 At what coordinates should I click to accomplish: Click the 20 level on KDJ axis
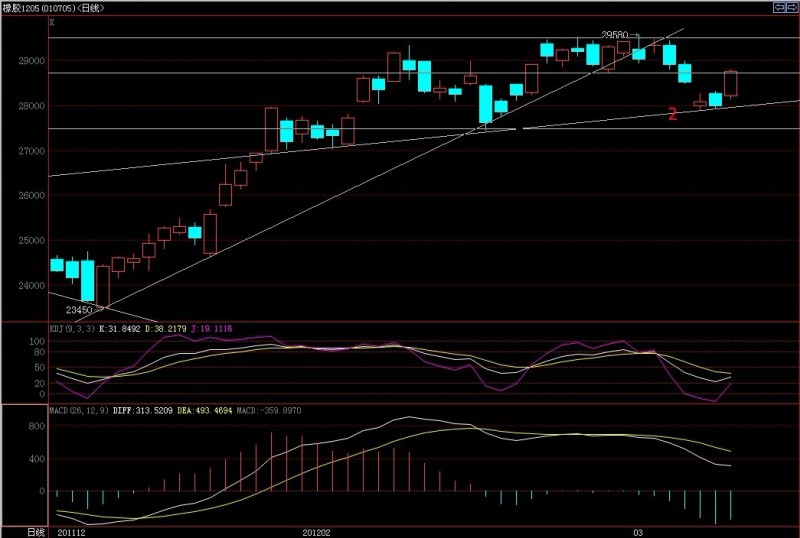coord(40,383)
